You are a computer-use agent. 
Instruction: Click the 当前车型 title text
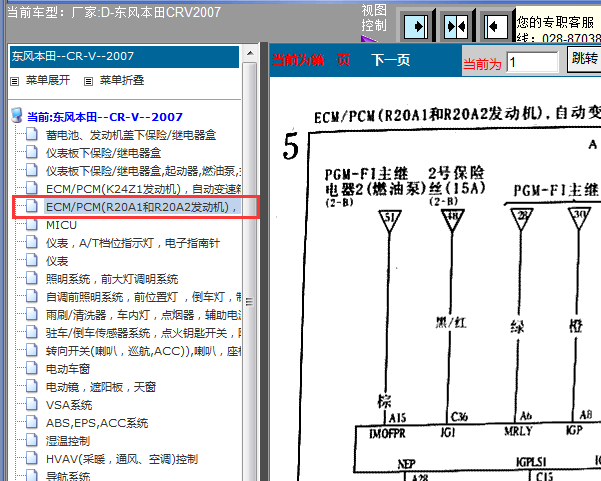click(114, 12)
